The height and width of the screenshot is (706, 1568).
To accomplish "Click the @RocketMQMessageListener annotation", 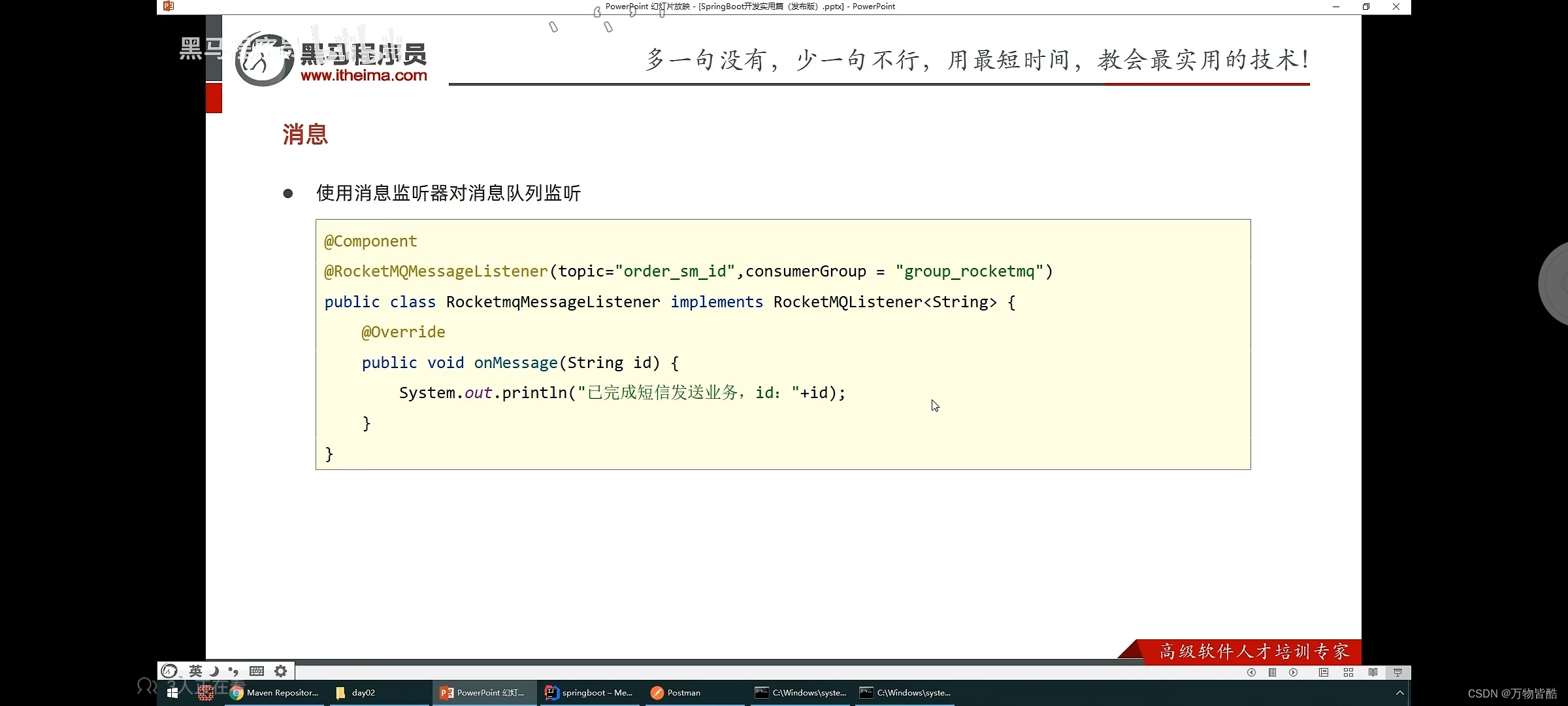I will tap(436, 271).
